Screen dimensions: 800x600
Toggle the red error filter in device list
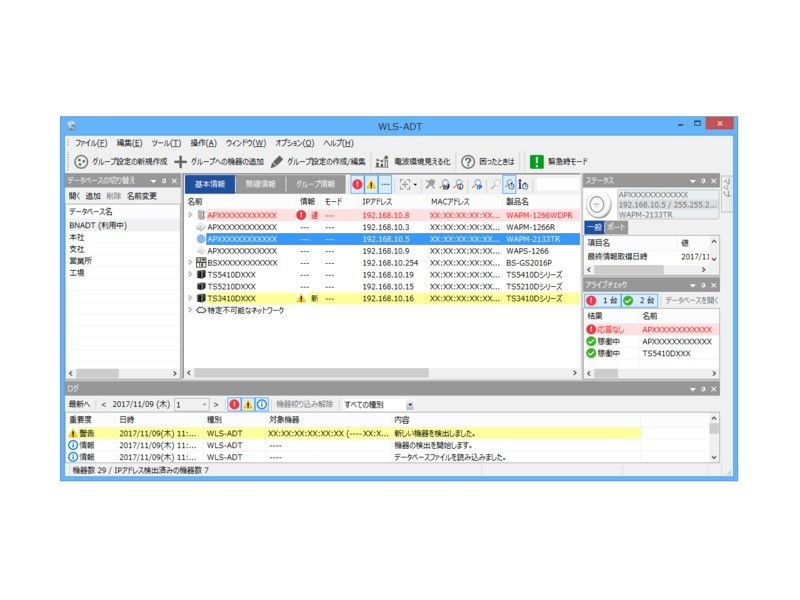click(357, 185)
